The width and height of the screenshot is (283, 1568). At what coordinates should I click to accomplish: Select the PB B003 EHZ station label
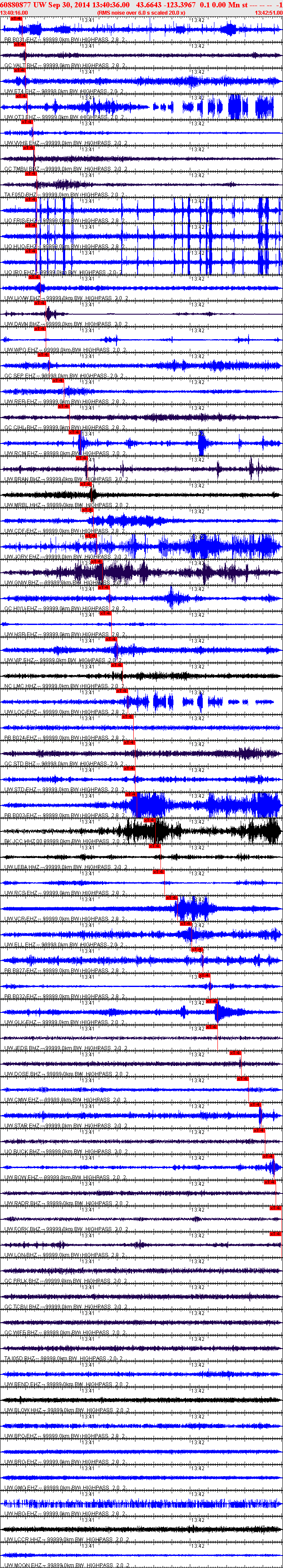(x=64, y=815)
